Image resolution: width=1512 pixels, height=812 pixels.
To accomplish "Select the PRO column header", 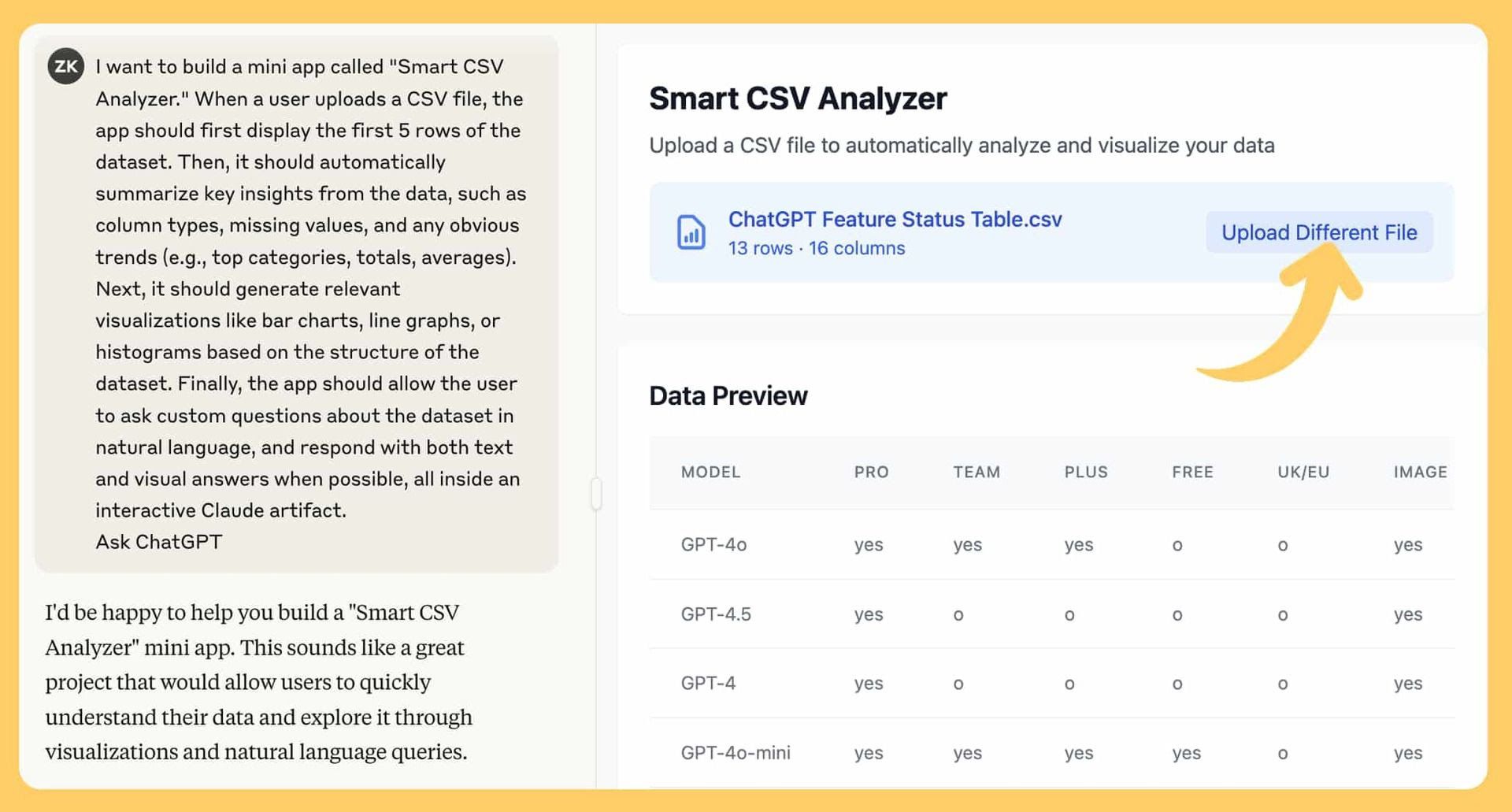I will pos(871,472).
